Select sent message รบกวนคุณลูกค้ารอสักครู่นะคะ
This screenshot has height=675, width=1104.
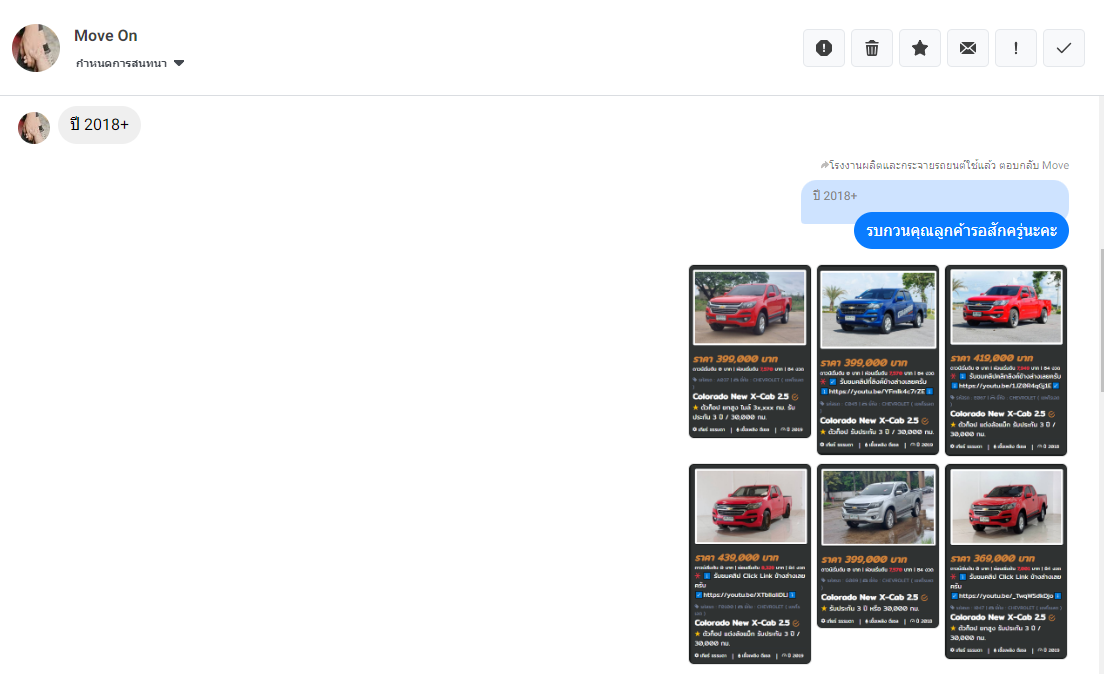pos(961,230)
